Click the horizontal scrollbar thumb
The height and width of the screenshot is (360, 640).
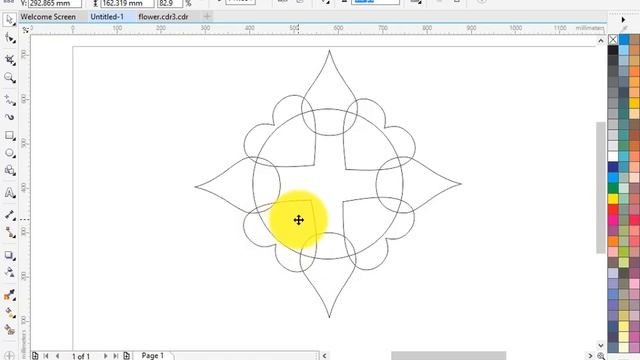coord(449,356)
